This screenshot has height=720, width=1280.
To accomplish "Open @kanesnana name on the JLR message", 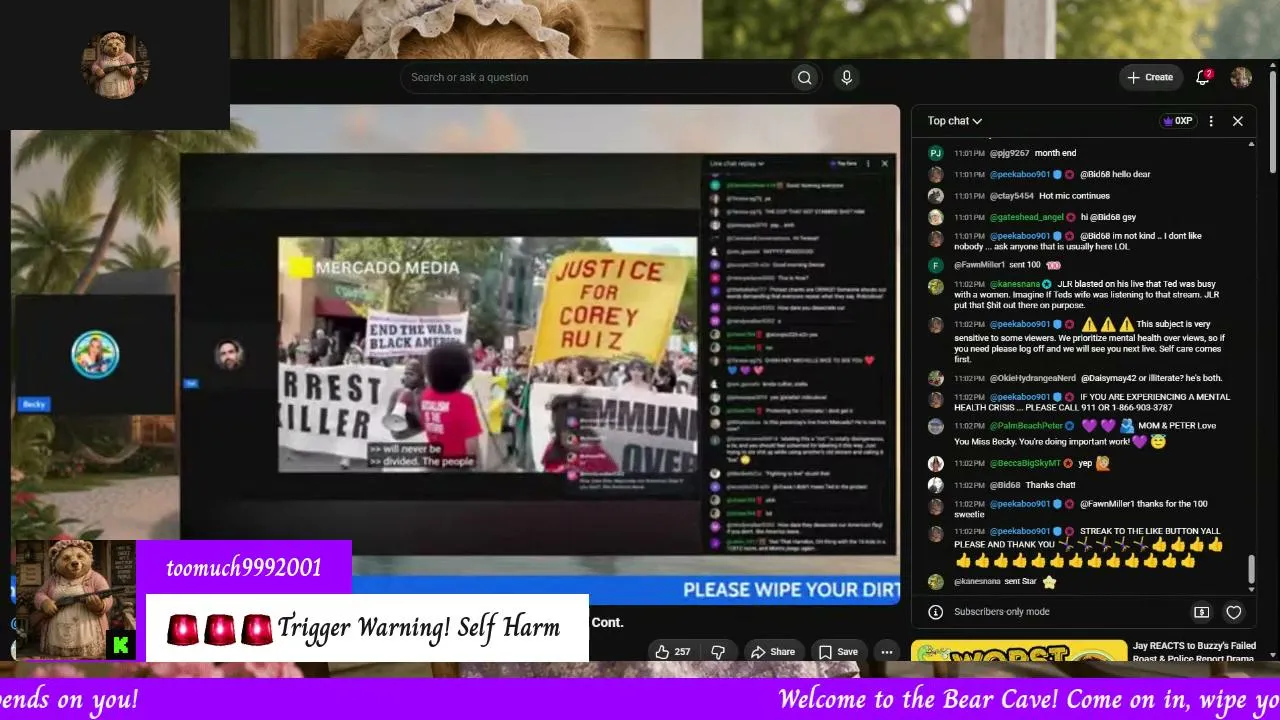I will 1014,284.
